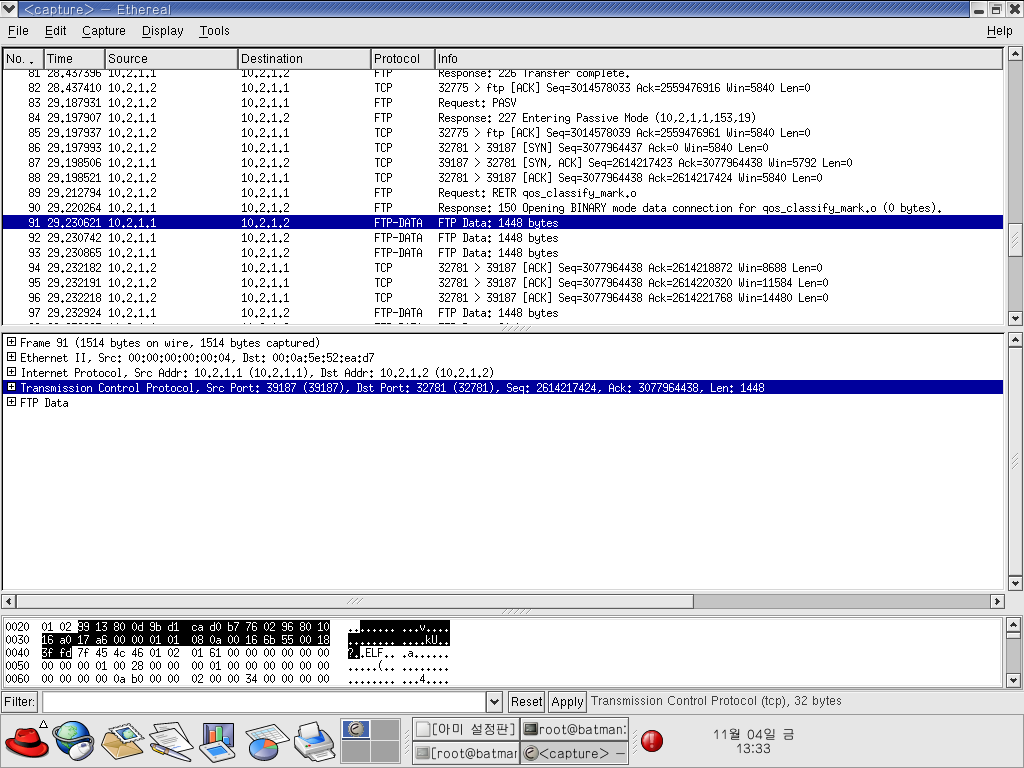
Task: Open the Display menu
Action: (163, 31)
